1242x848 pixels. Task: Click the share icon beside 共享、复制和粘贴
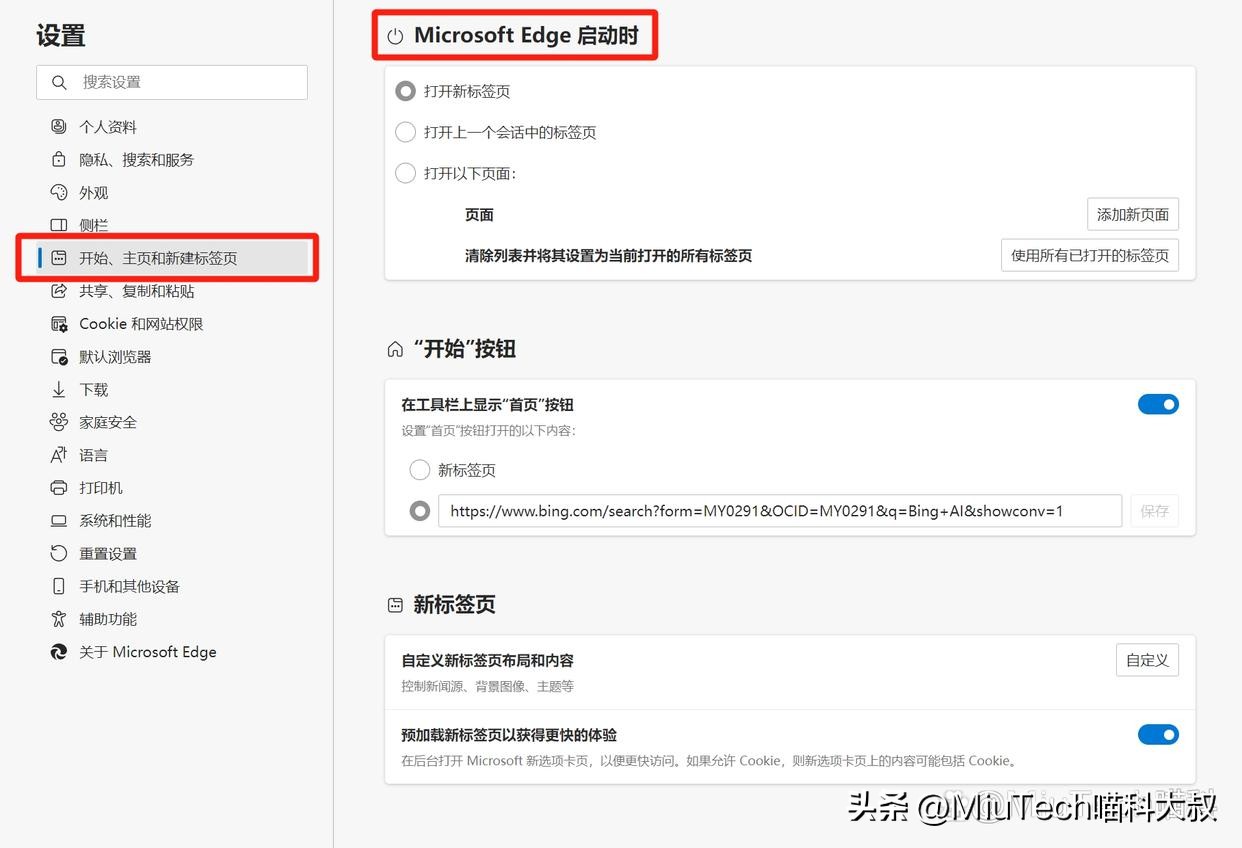point(59,291)
